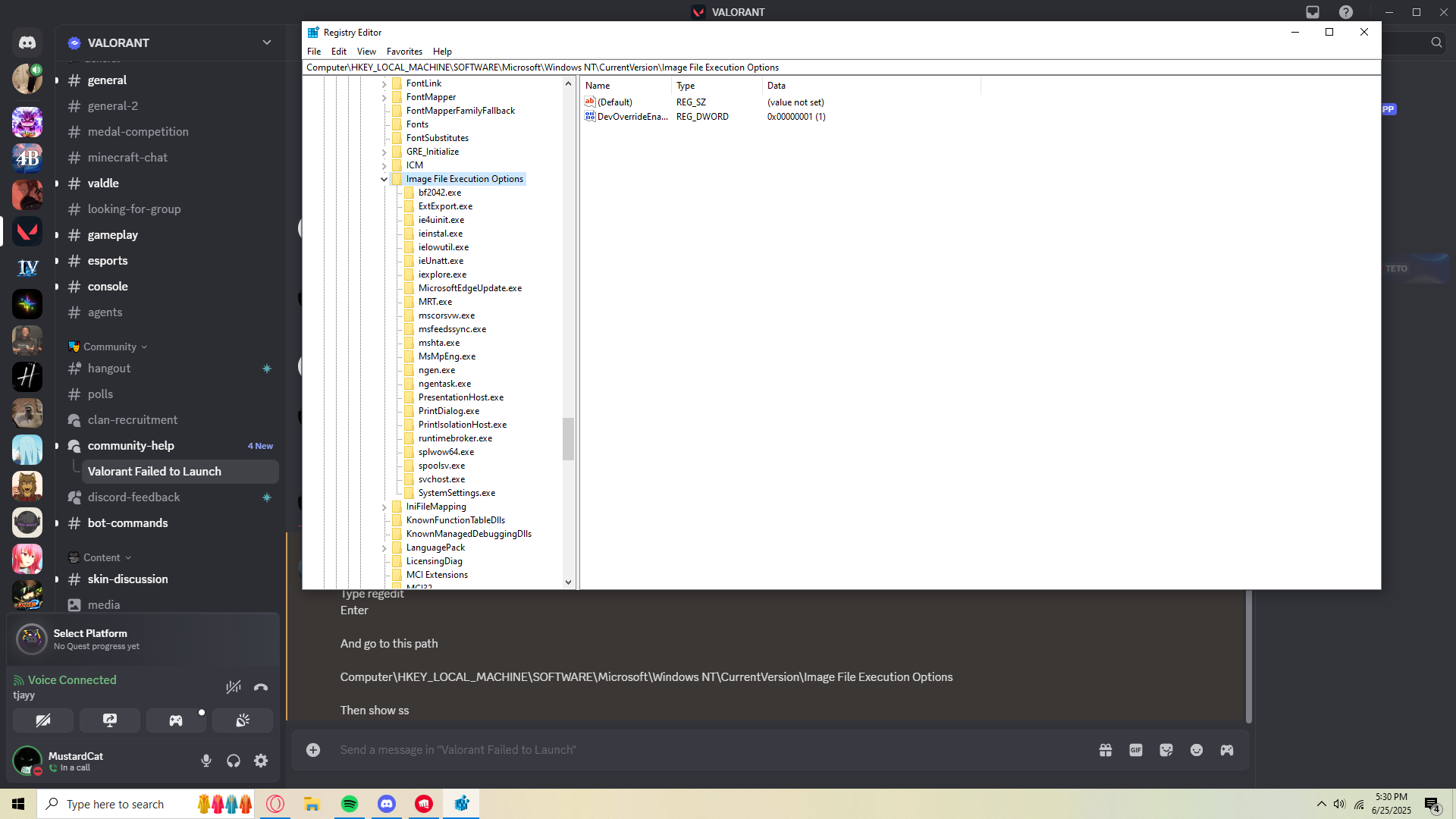Open Windows notification center icon

point(1432,804)
